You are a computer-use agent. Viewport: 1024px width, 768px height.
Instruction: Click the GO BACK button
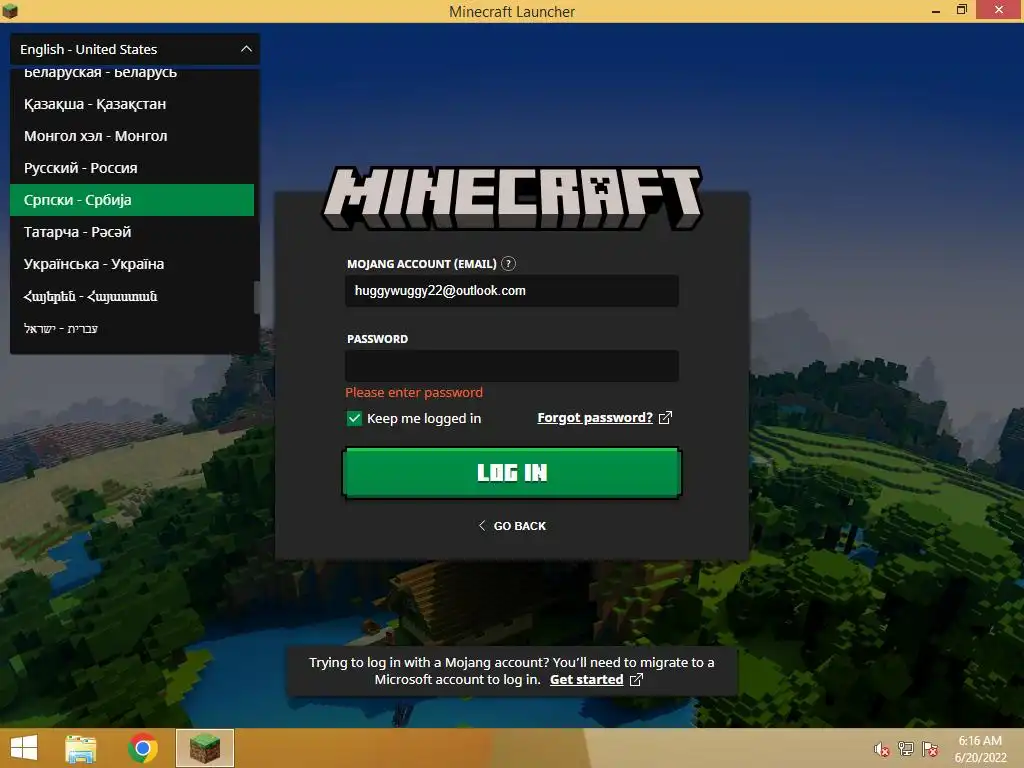pos(512,526)
